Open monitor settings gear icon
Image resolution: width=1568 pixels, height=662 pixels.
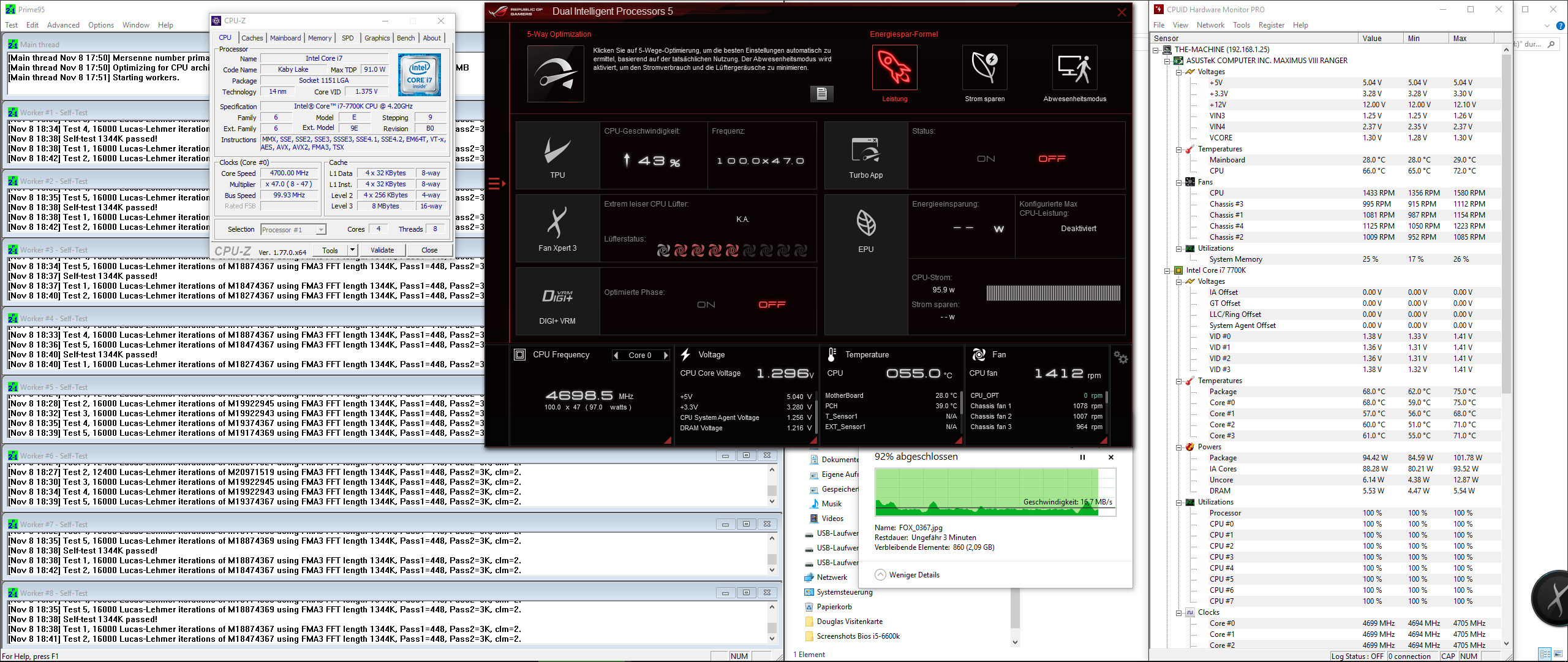(x=1120, y=357)
